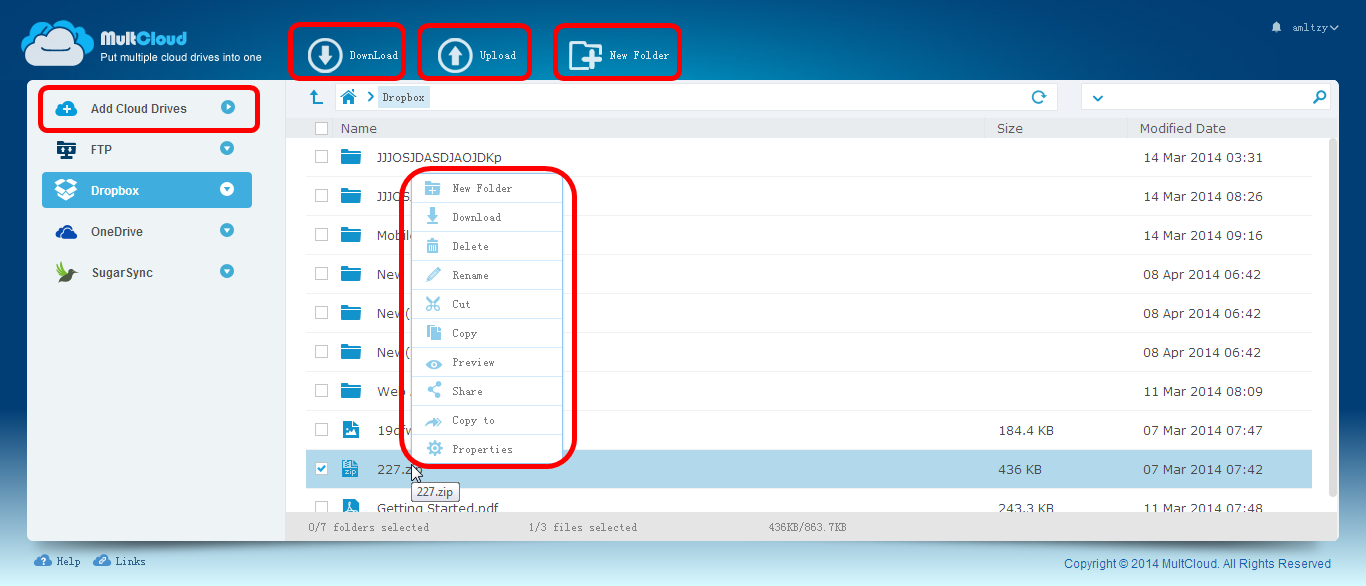The height and width of the screenshot is (586, 1366).
Task: Click the 227.zip file icon
Action: (x=350, y=469)
